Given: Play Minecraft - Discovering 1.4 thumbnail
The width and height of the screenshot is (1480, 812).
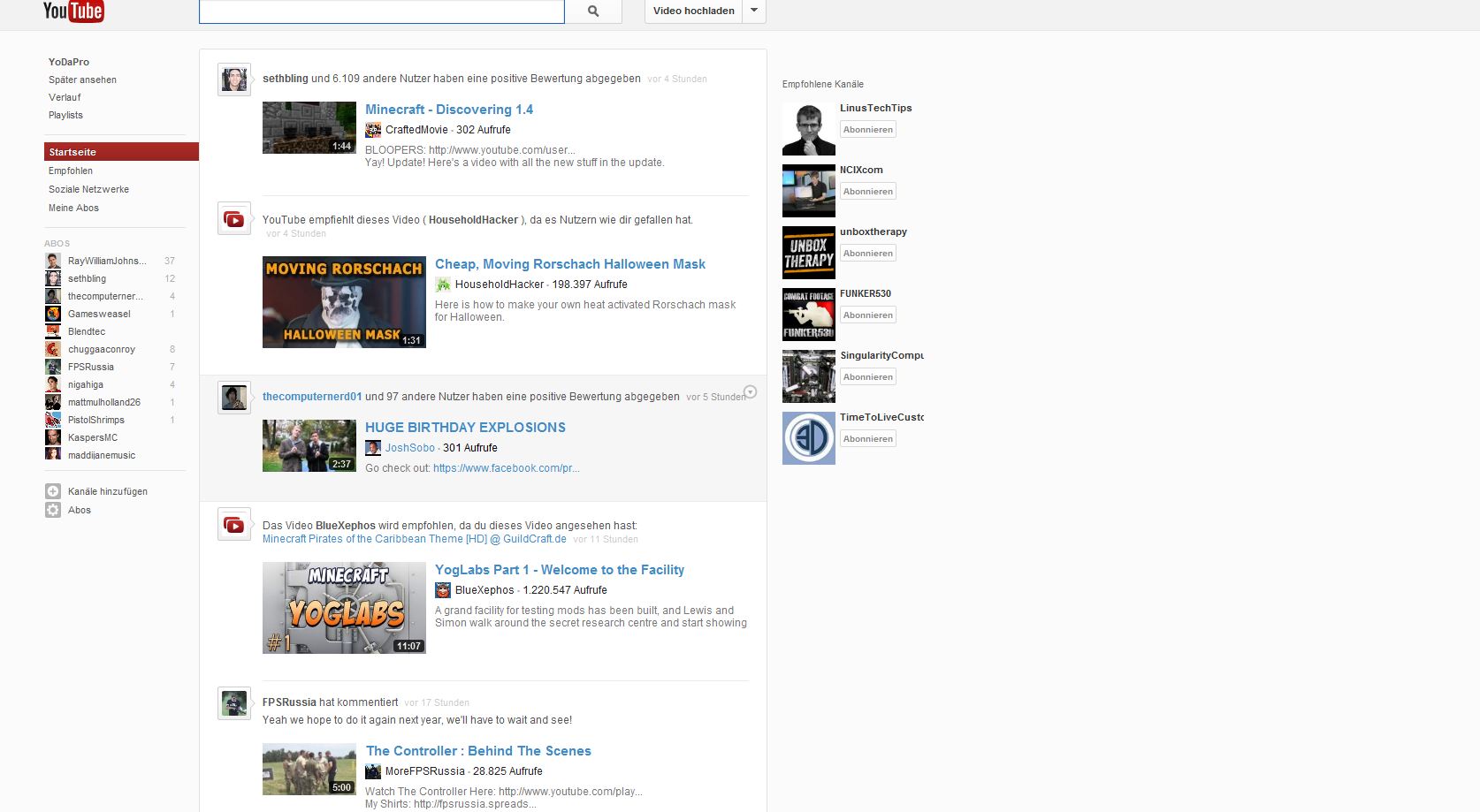Looking at the screenshot, I should tap(309, 127).
